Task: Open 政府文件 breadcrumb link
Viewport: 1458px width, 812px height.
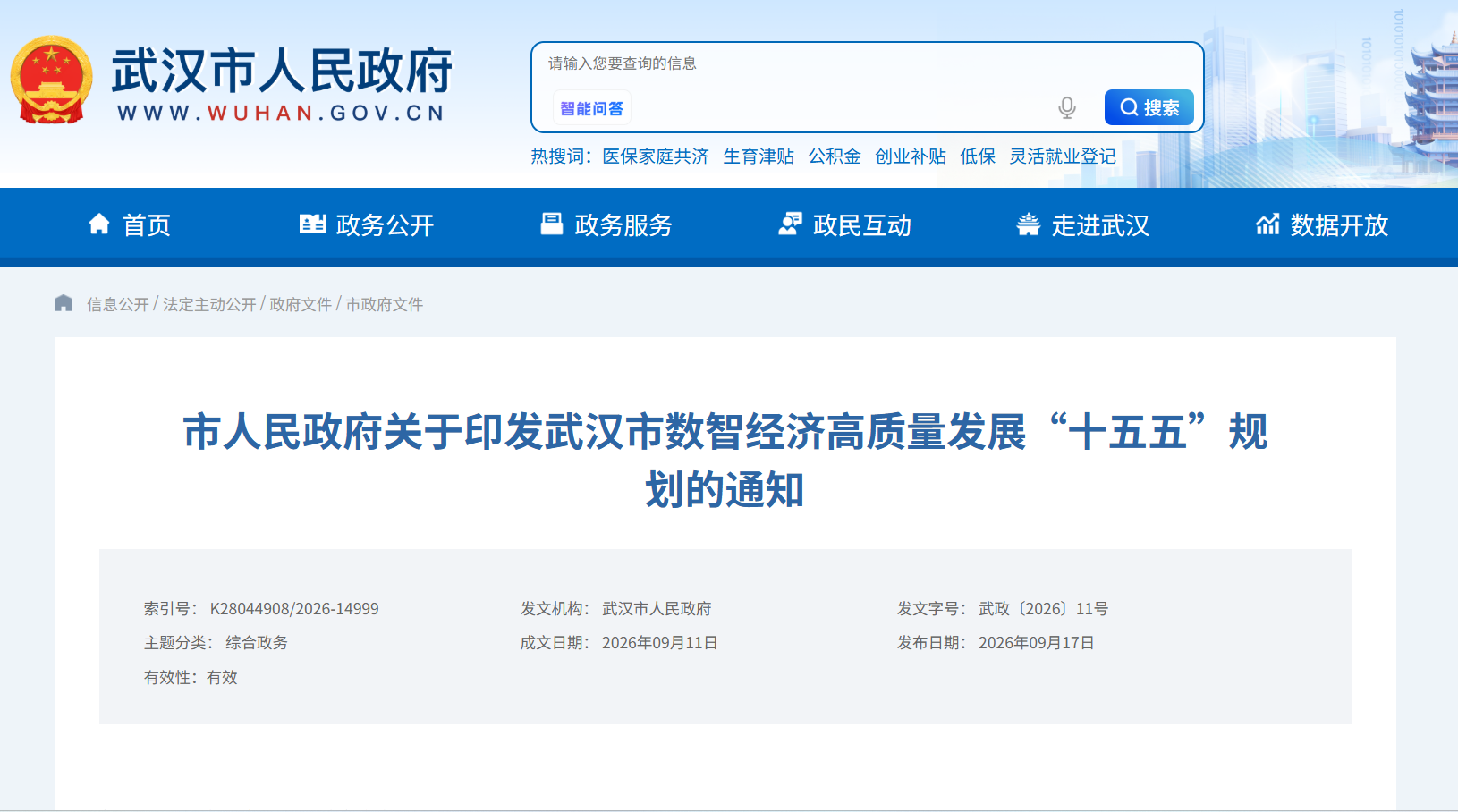Action: pos(301,304)
